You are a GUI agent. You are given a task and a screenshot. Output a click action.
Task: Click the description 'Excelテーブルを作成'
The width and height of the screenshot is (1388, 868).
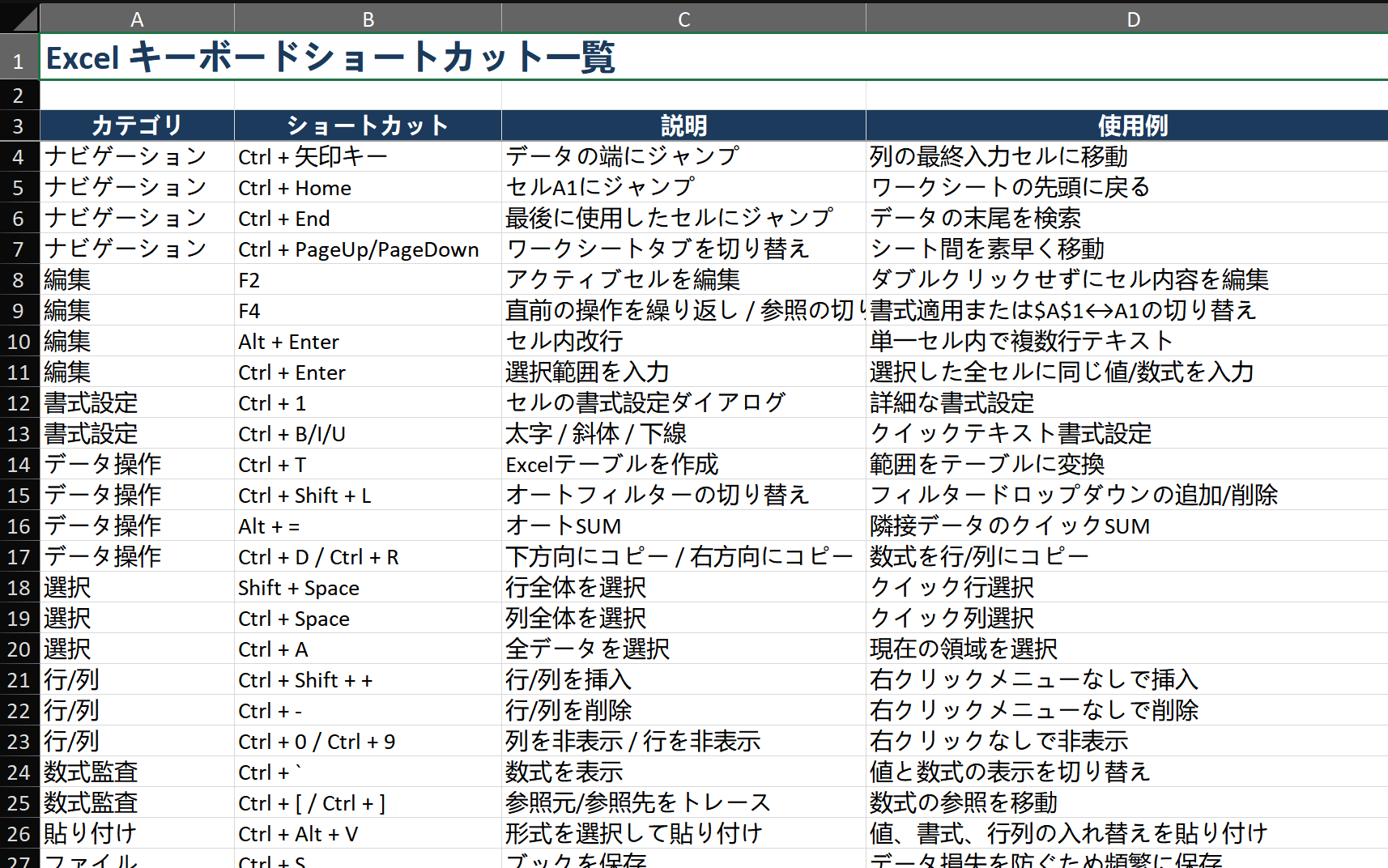[683, 465]
